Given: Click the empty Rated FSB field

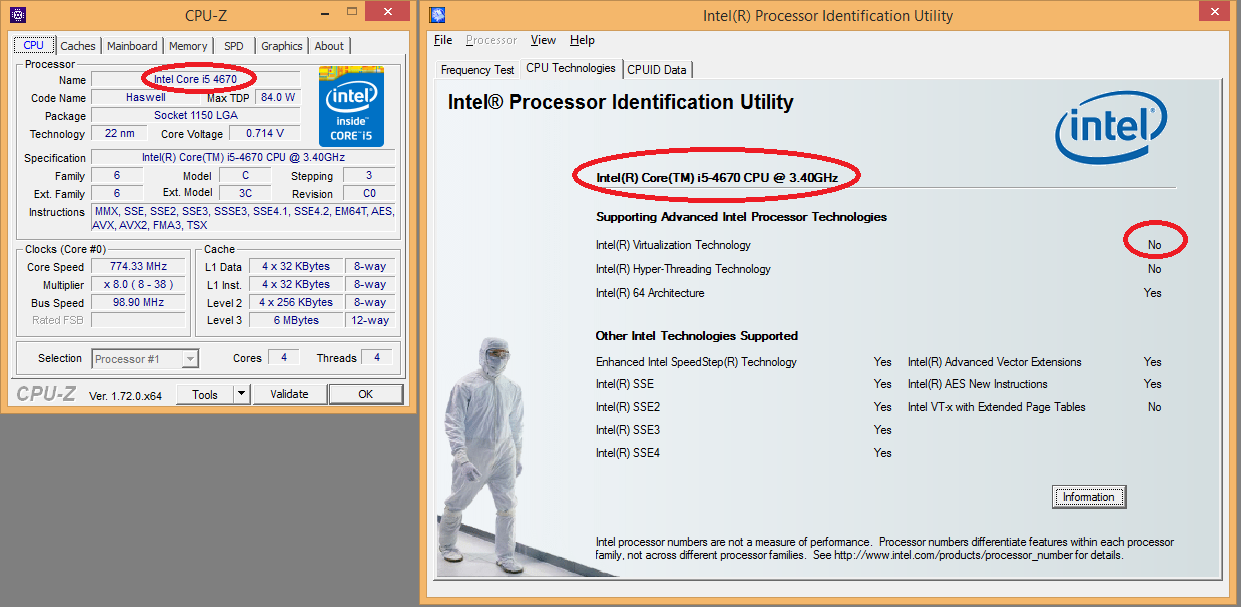Looking at the screenshot, I should point(139,321).
